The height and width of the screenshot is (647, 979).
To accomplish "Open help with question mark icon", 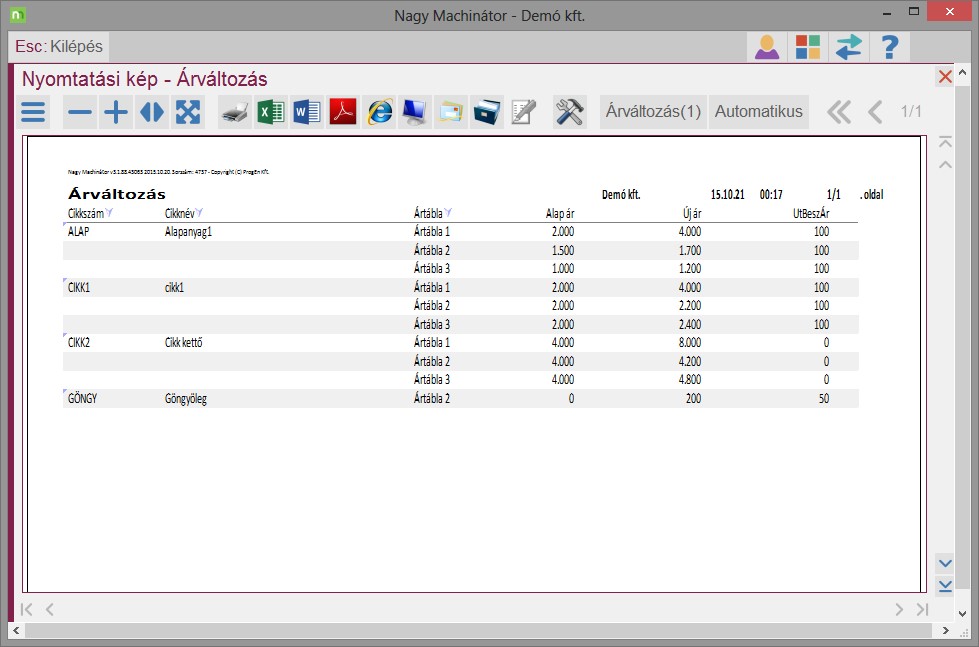I will (890, 47).
